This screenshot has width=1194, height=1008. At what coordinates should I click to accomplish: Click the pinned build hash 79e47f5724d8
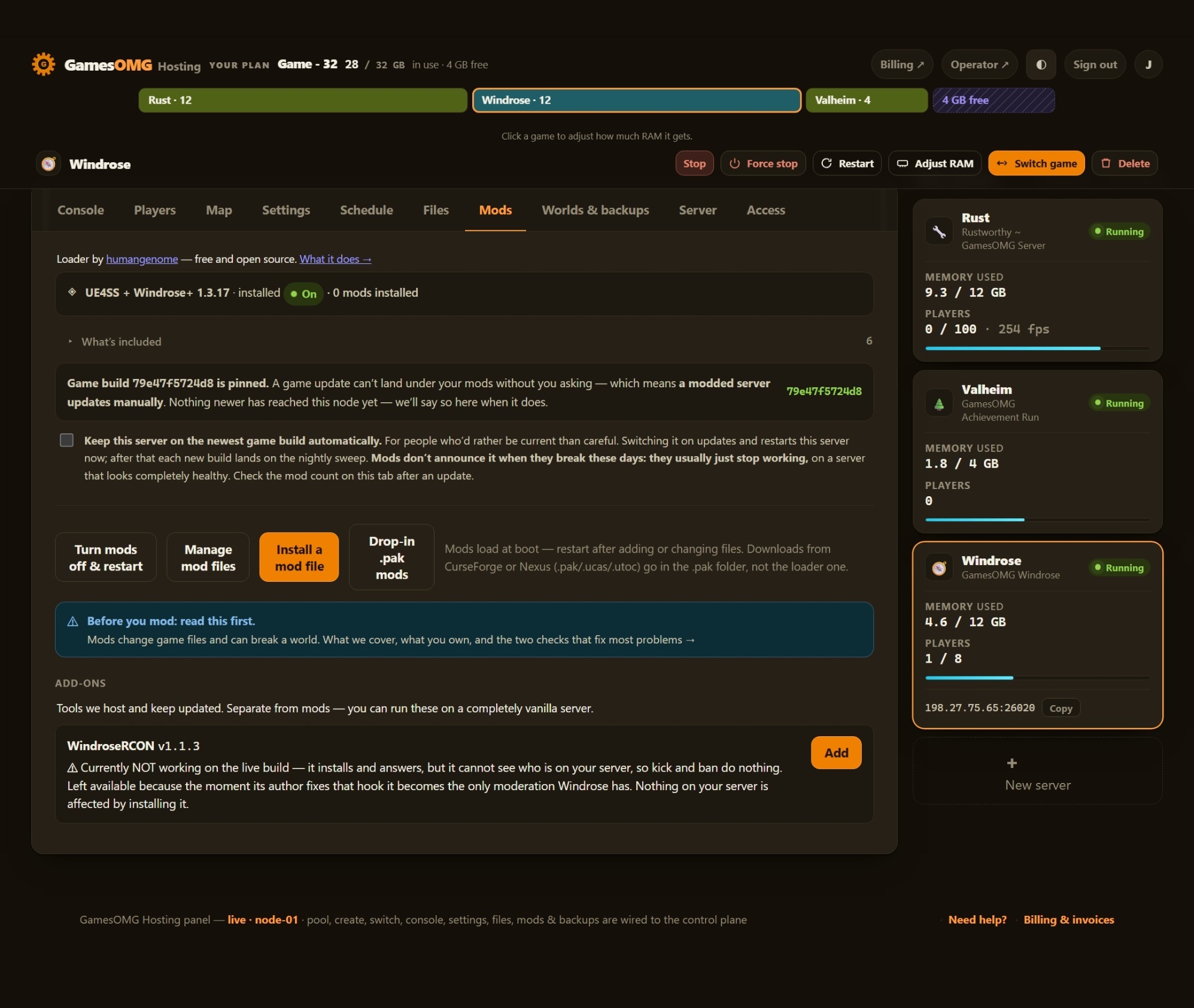824,391
